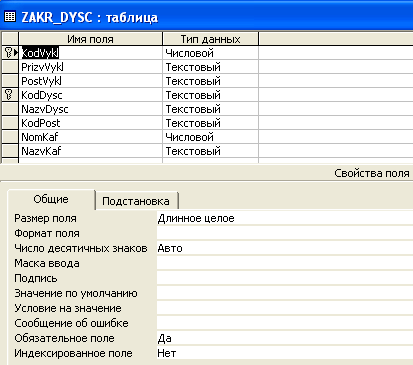Click the description cell in the NomKaf row
413x365 pixels.
pyautogui.click(x=336, y=137)
